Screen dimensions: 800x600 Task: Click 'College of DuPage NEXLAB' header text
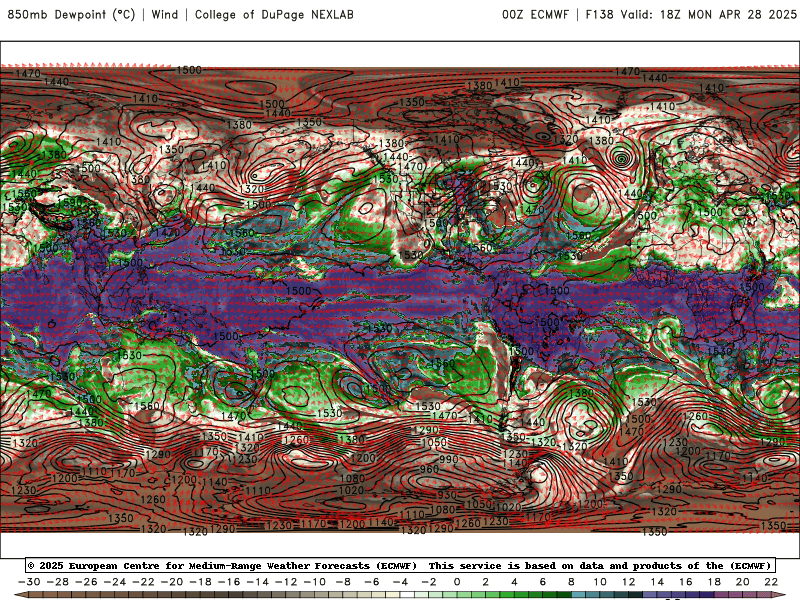[x=274, y=14]
